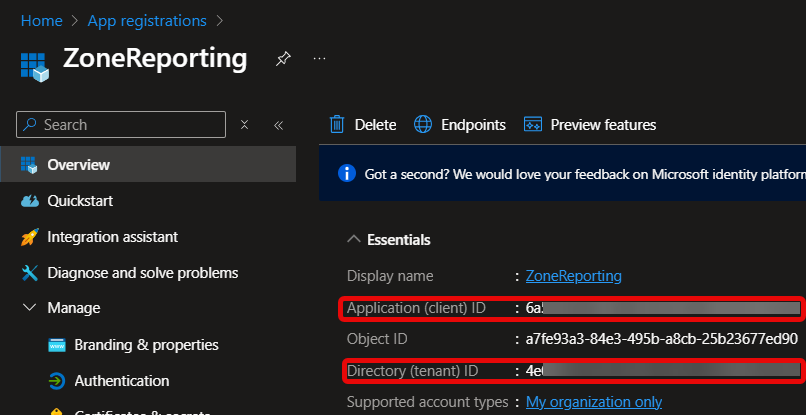Click the Object ID value
The image size is (806, 415).
[x=662, y=339]
